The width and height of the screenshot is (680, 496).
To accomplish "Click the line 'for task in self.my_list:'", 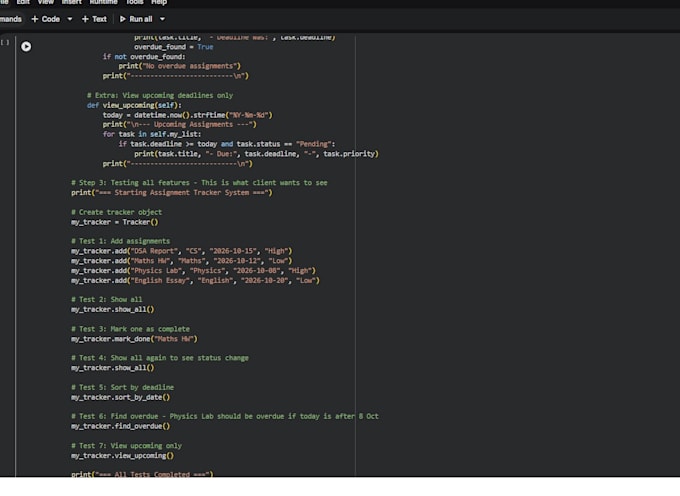I will tap(152, 134).
